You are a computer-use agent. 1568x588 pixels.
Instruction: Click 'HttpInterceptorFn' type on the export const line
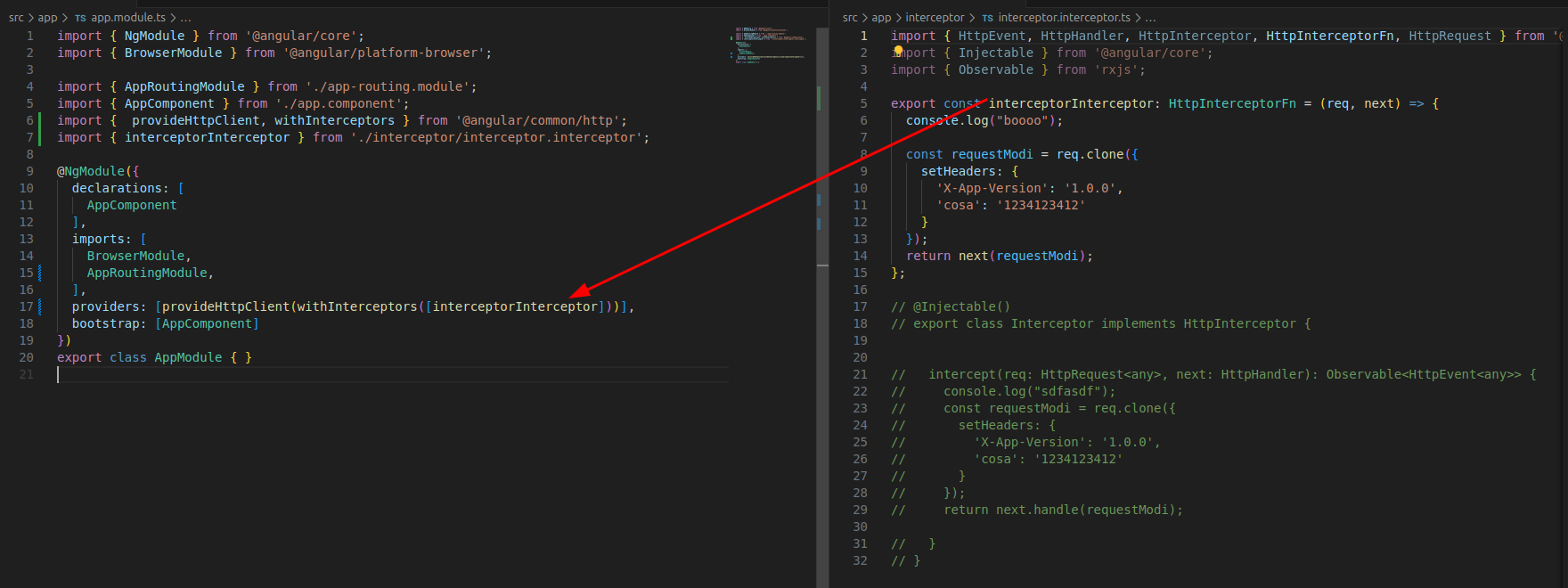point(1232,103)
